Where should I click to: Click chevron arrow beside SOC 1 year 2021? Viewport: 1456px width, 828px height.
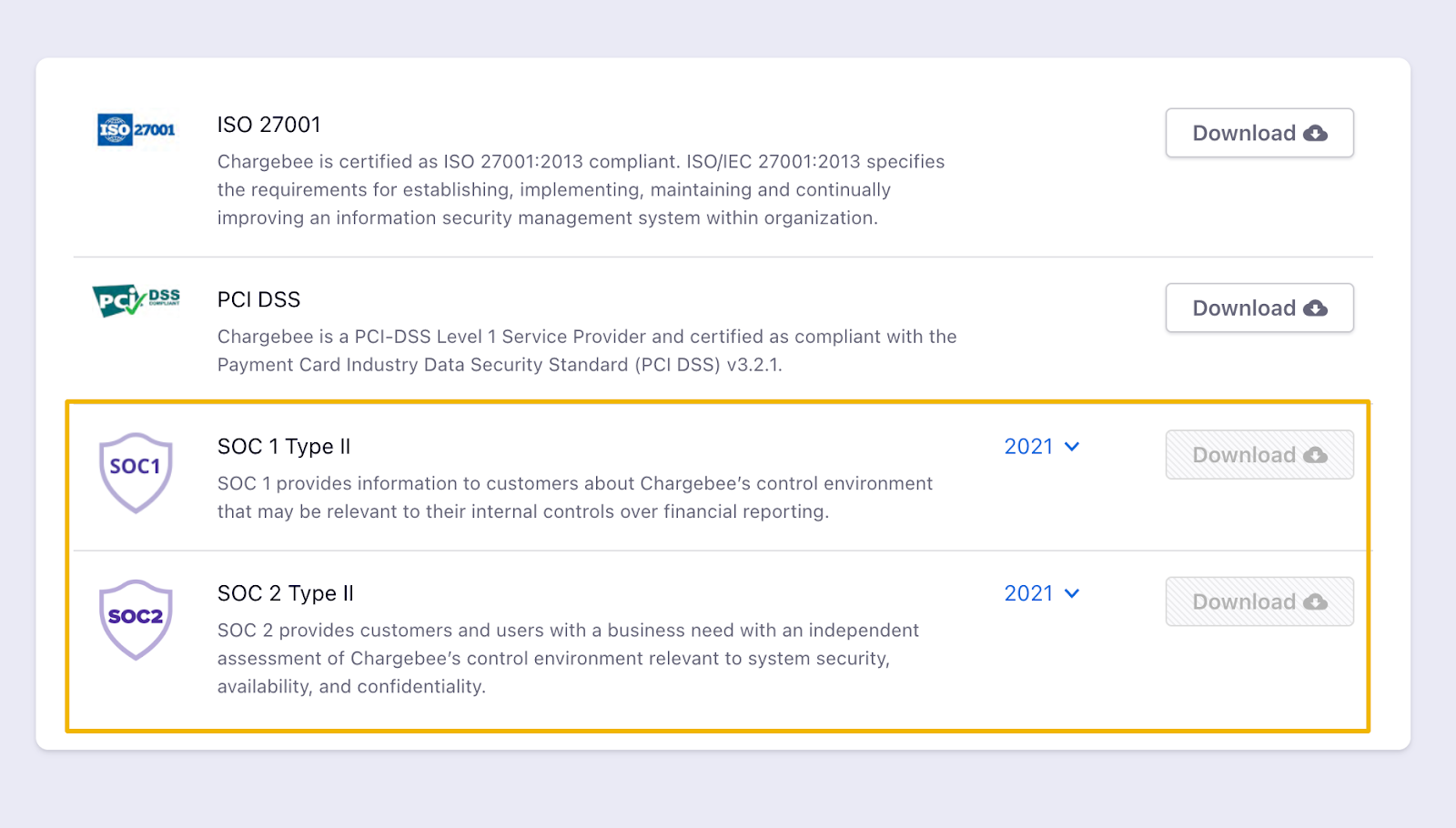(x=1072, y=447)
